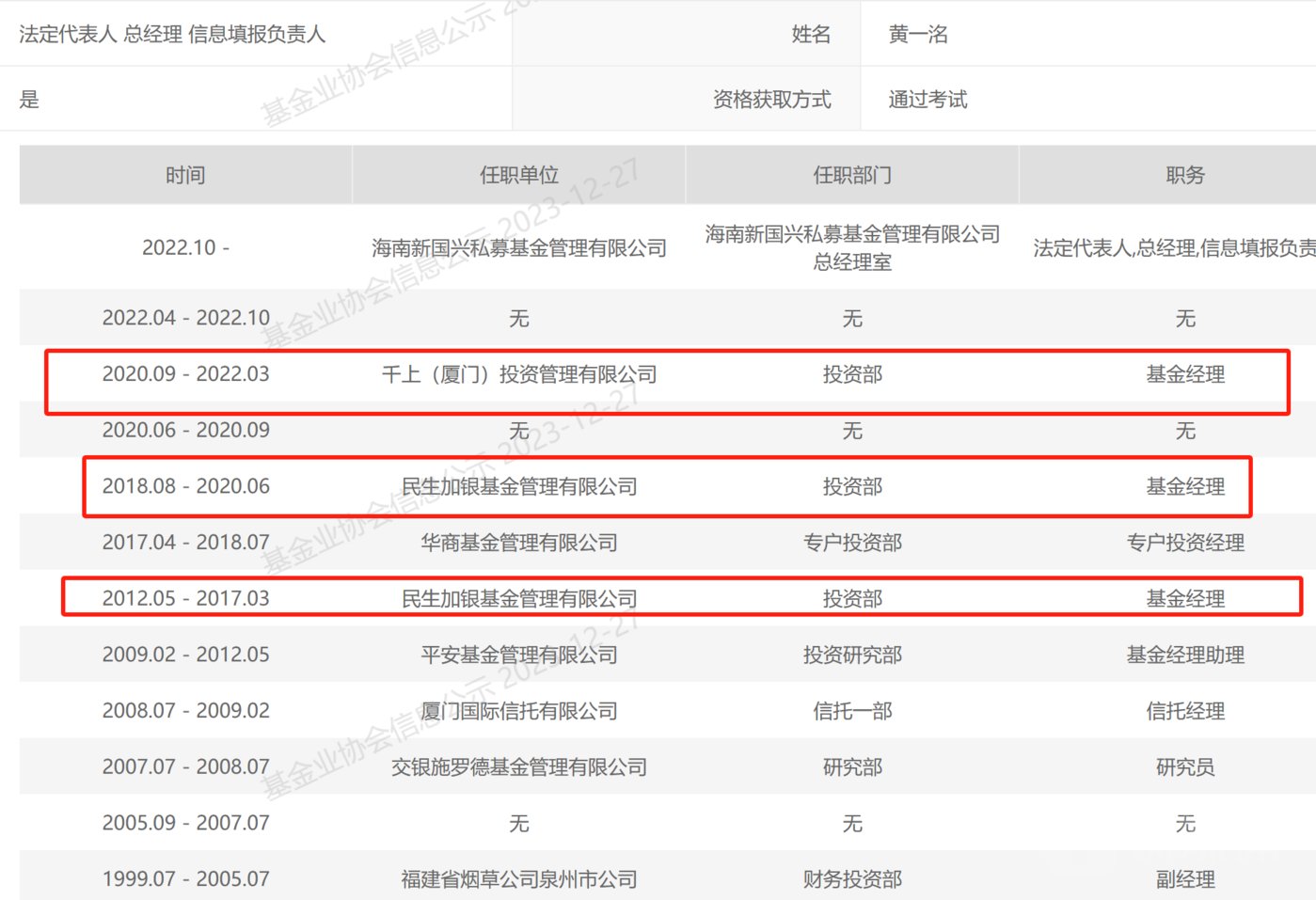Viewport: 1316px width, 900px height.
Task: Click the employer 厦门国际信托有限公司
Action: pyautogui.click(x=519, y=711)
